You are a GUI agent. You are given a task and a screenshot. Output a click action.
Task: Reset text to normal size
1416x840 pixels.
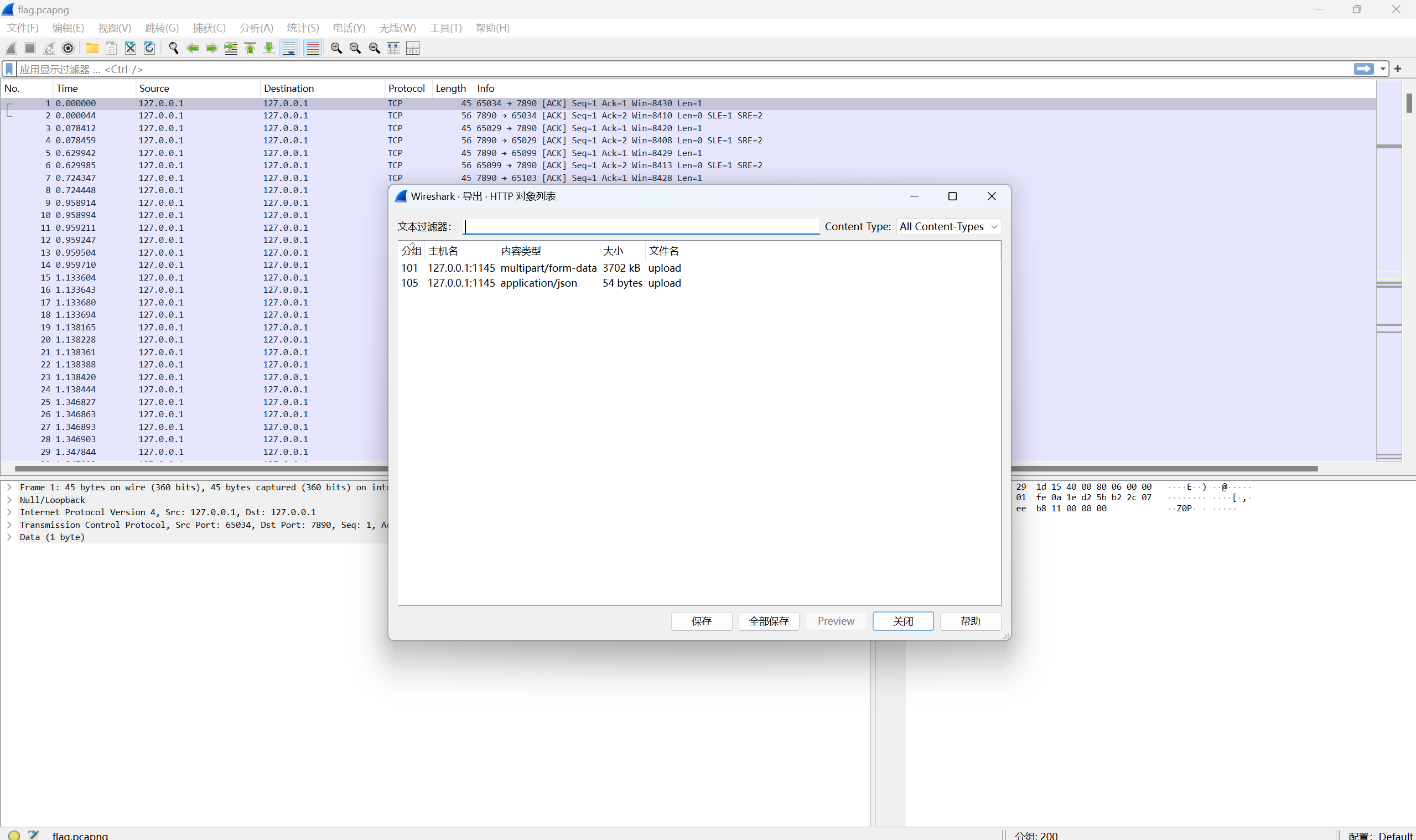pos(375,48)
